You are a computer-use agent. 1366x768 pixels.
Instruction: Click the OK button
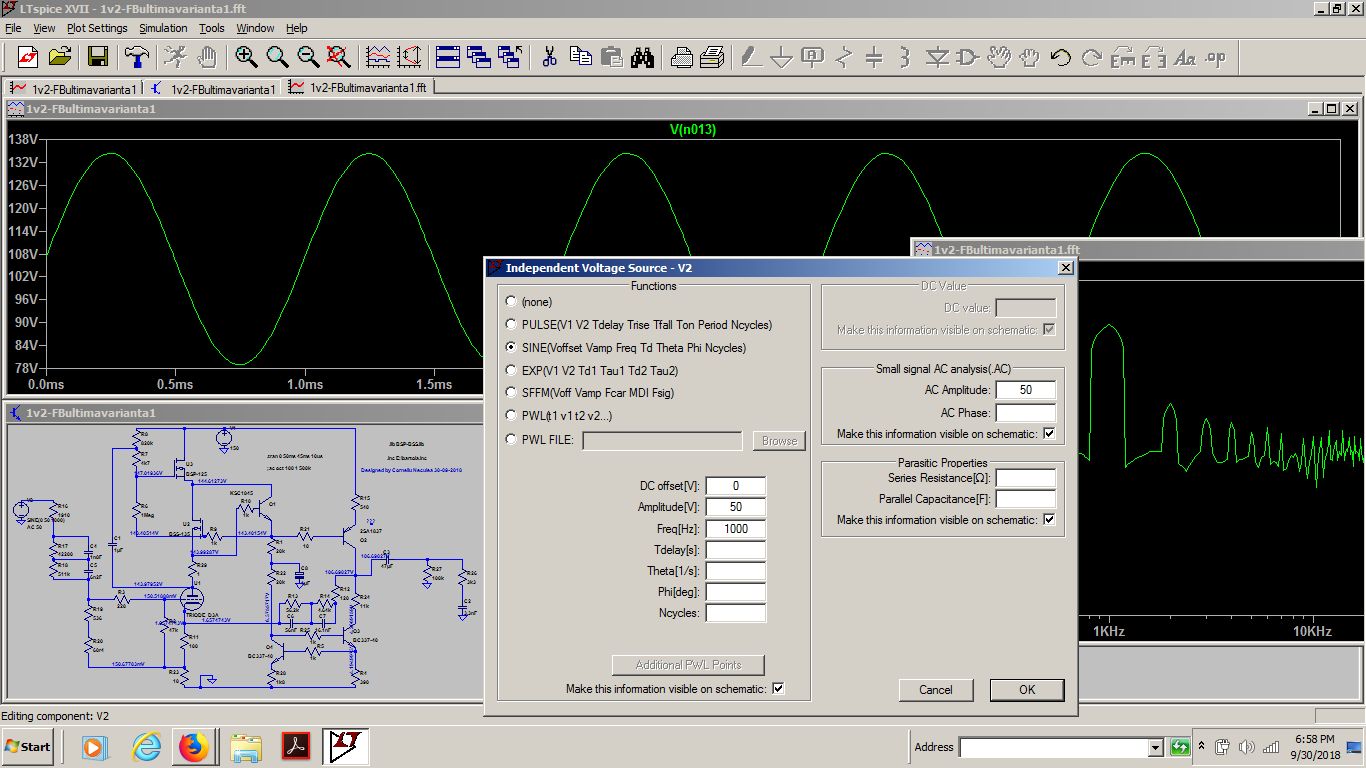[1027, 690]
